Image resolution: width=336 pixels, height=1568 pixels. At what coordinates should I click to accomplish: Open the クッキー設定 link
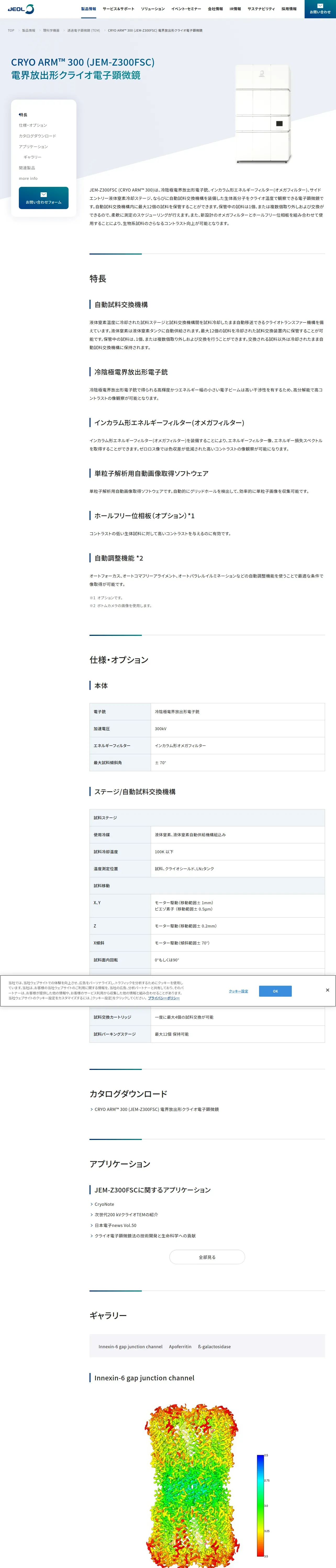238,991
